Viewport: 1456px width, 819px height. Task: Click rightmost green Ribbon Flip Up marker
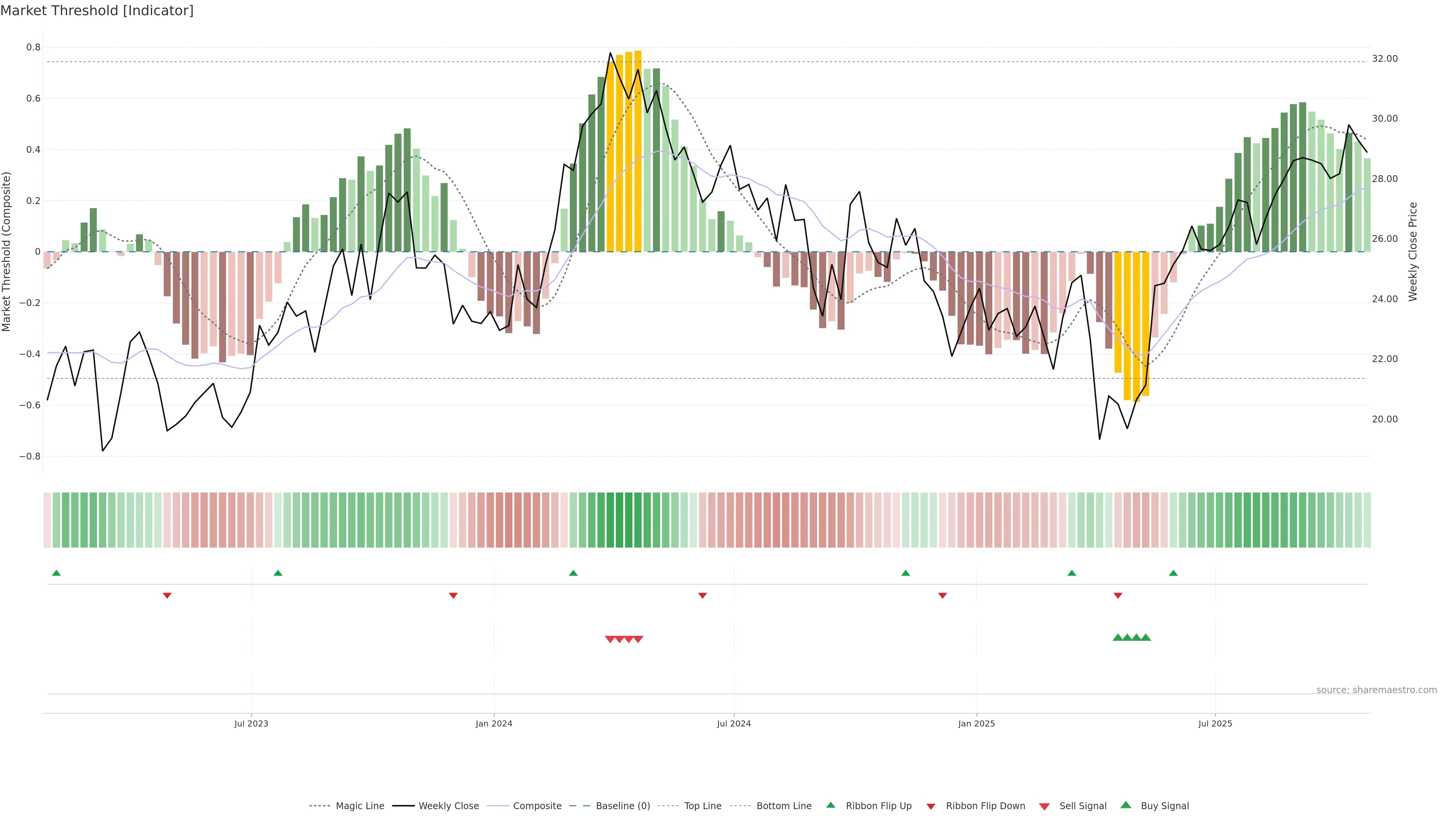(x=1173, y=573)
